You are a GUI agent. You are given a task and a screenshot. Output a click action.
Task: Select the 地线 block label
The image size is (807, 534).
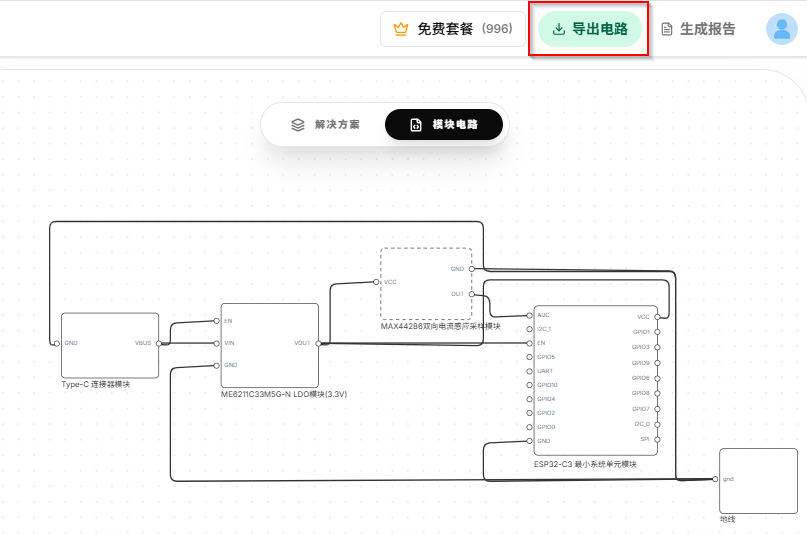[727, 520]
